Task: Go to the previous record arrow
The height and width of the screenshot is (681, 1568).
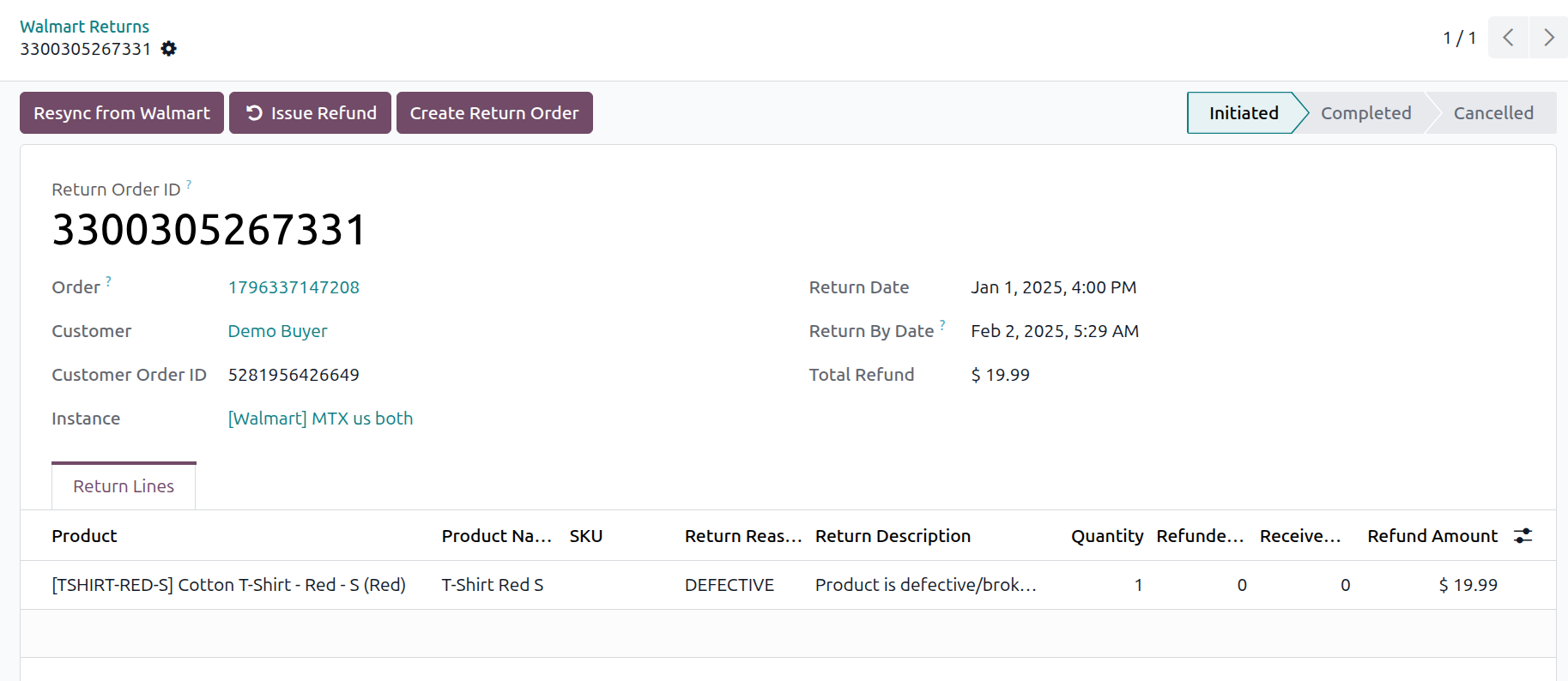Action: coord(1508,38)
